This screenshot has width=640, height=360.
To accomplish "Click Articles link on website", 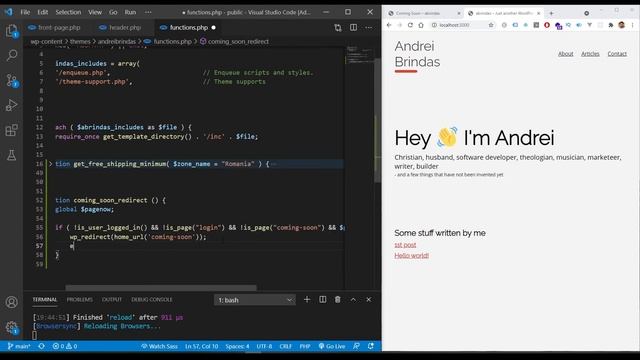I will [x=590, y=54].
